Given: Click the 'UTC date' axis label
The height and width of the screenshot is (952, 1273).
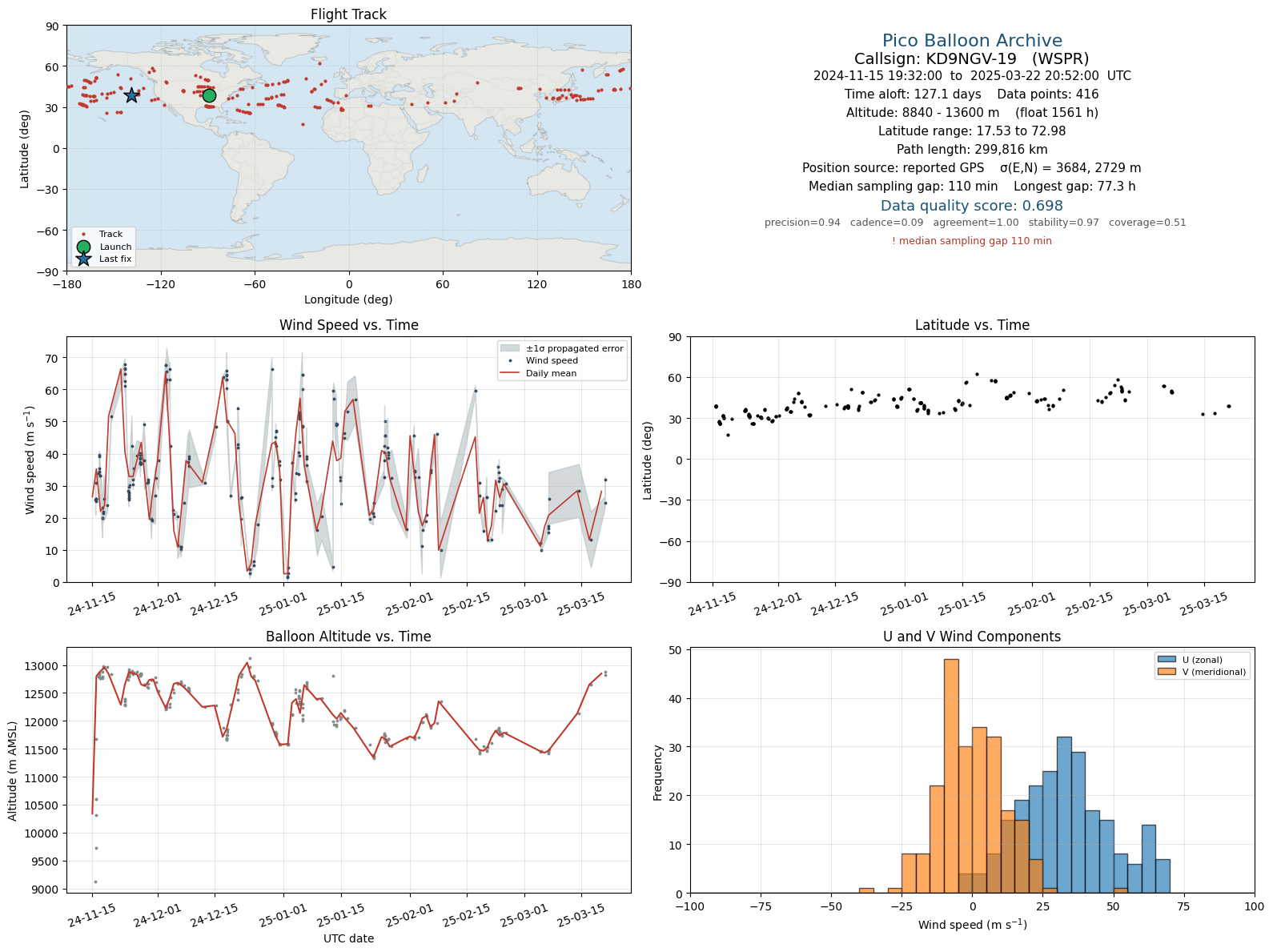Looking at the screenshot, I should pyautogui.click(x=348, y=938).
